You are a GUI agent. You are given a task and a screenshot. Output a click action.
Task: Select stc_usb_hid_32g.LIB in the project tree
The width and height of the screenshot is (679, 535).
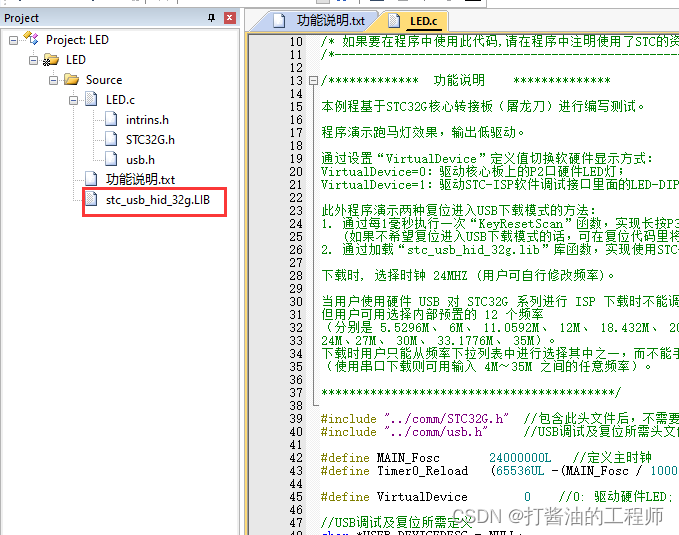[x=158, y=200]
